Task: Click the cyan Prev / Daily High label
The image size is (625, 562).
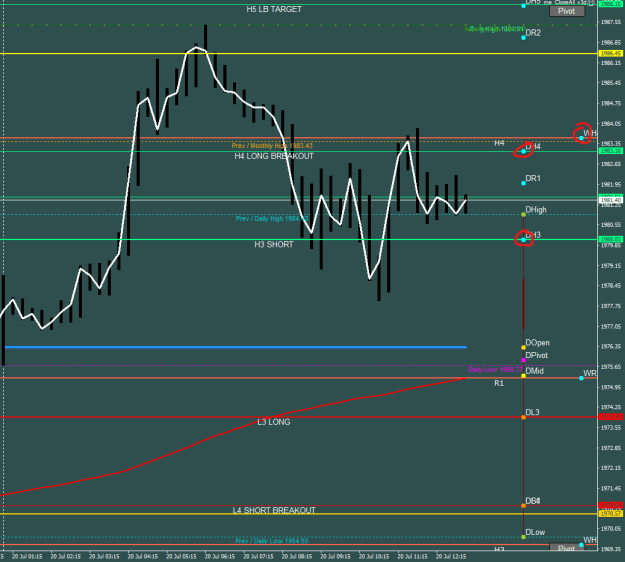Action: click(271, 219)
